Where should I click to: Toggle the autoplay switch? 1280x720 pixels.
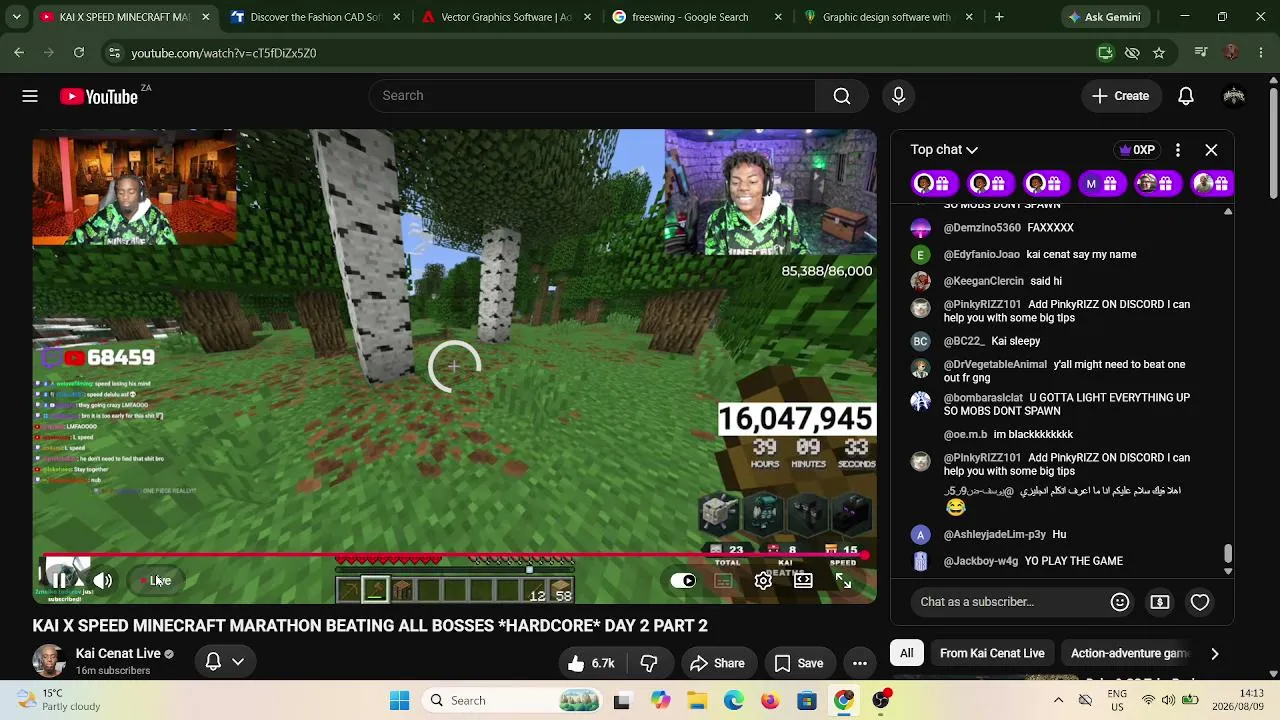(x=683, y=580)
